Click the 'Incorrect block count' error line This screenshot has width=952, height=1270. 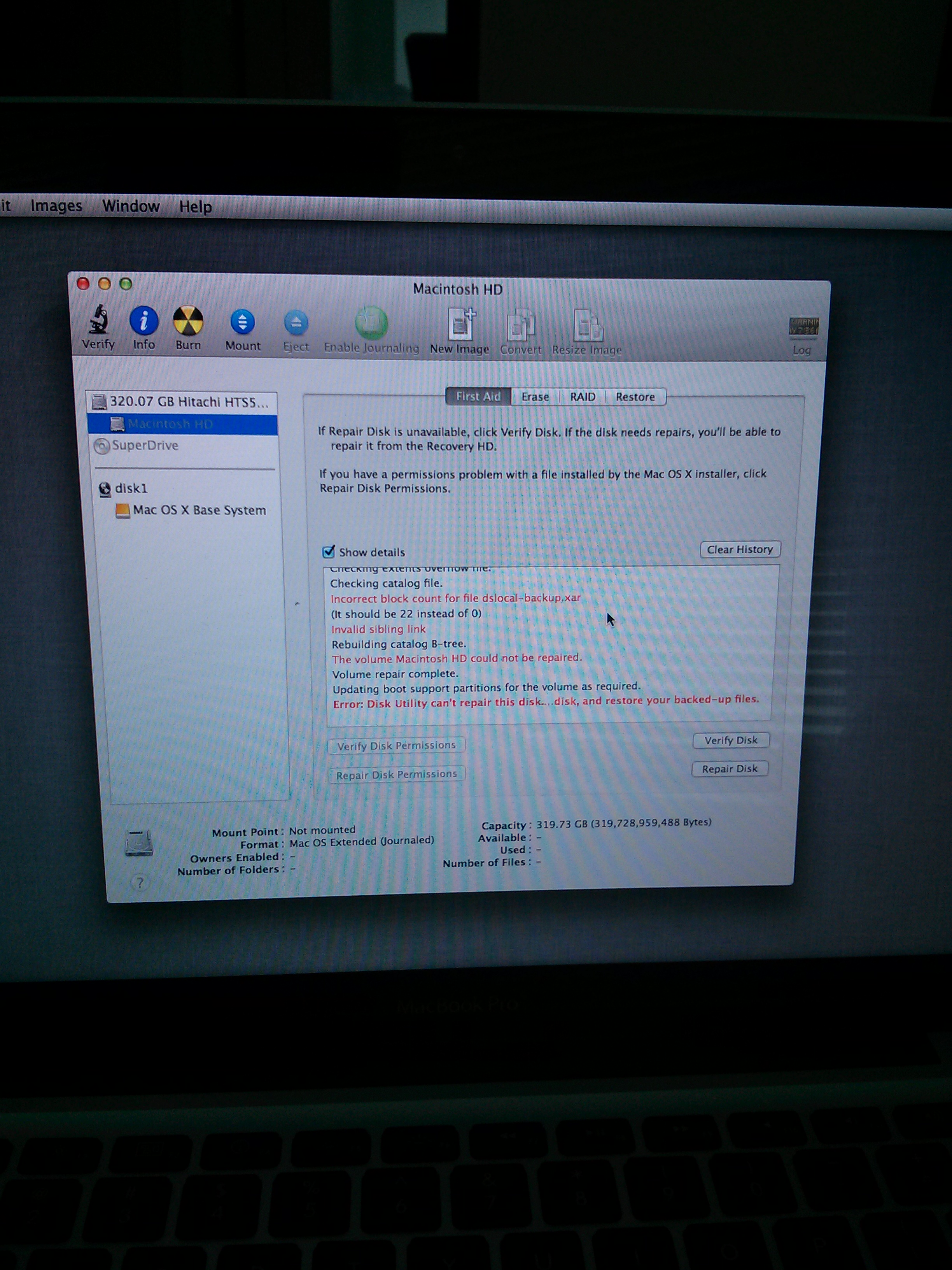tap(456, 598)
